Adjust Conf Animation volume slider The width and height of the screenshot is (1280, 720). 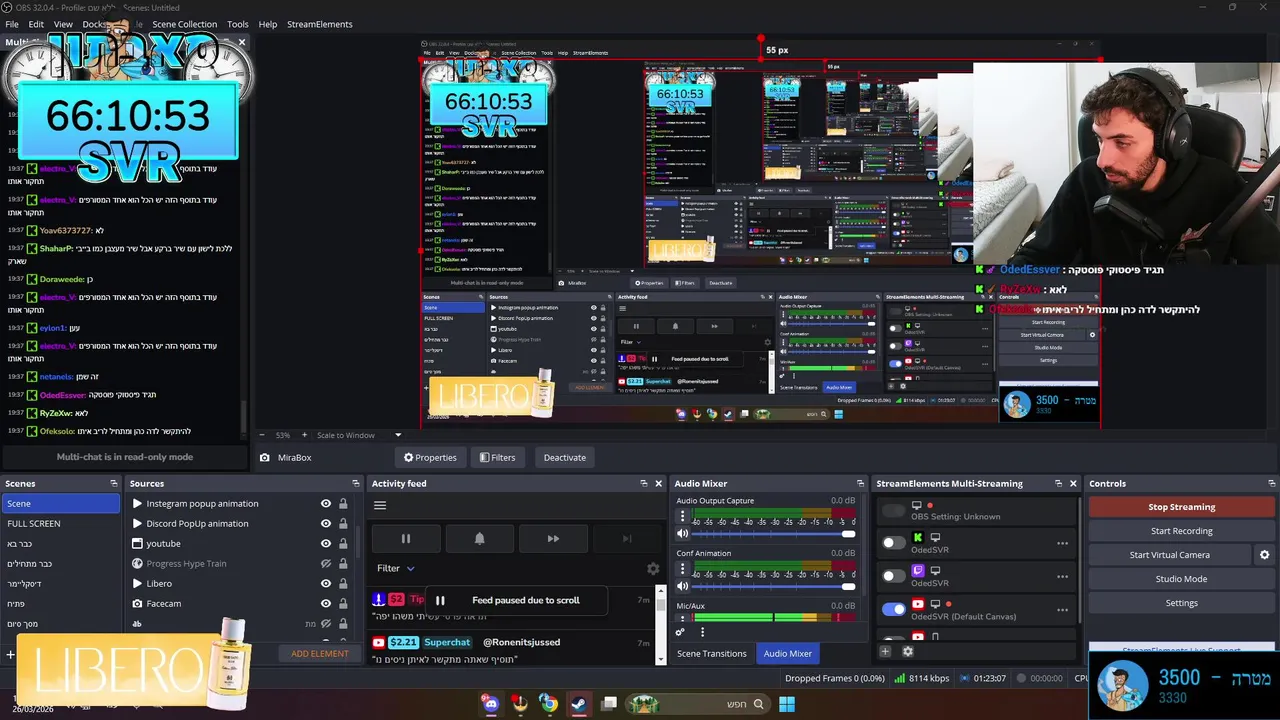pyautogui.click(x=774, y=586)
